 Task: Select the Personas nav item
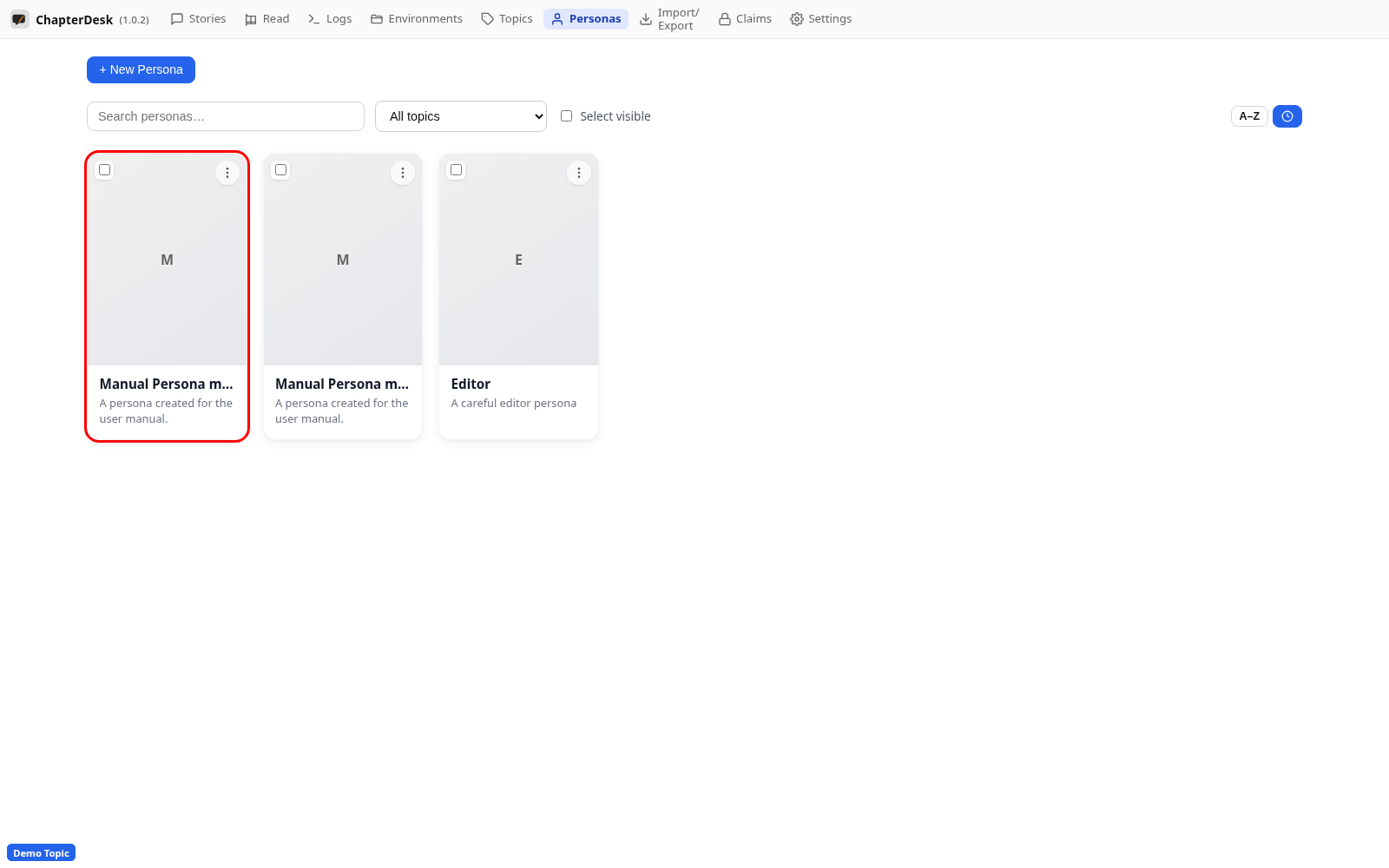pos(586,19)
